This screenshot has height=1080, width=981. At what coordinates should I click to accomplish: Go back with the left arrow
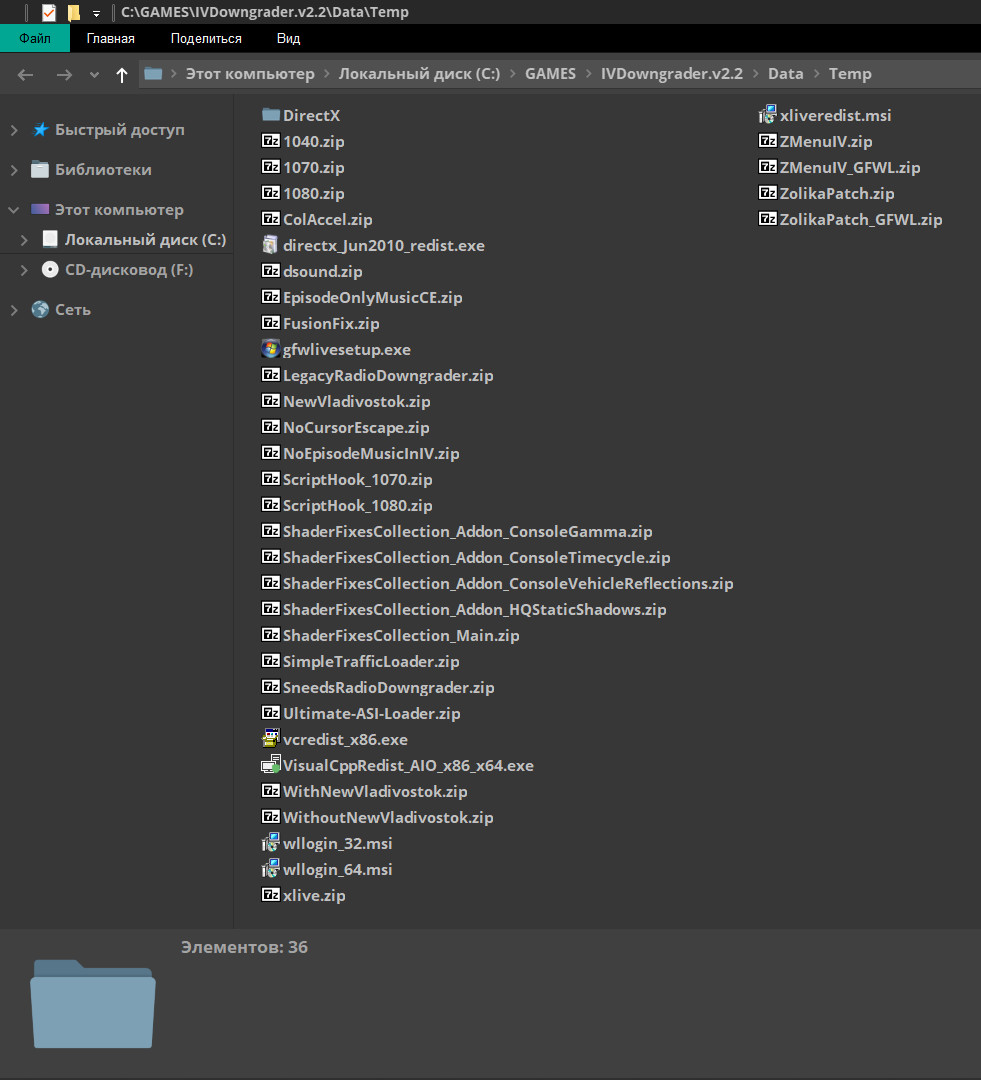tap(25, 74)
